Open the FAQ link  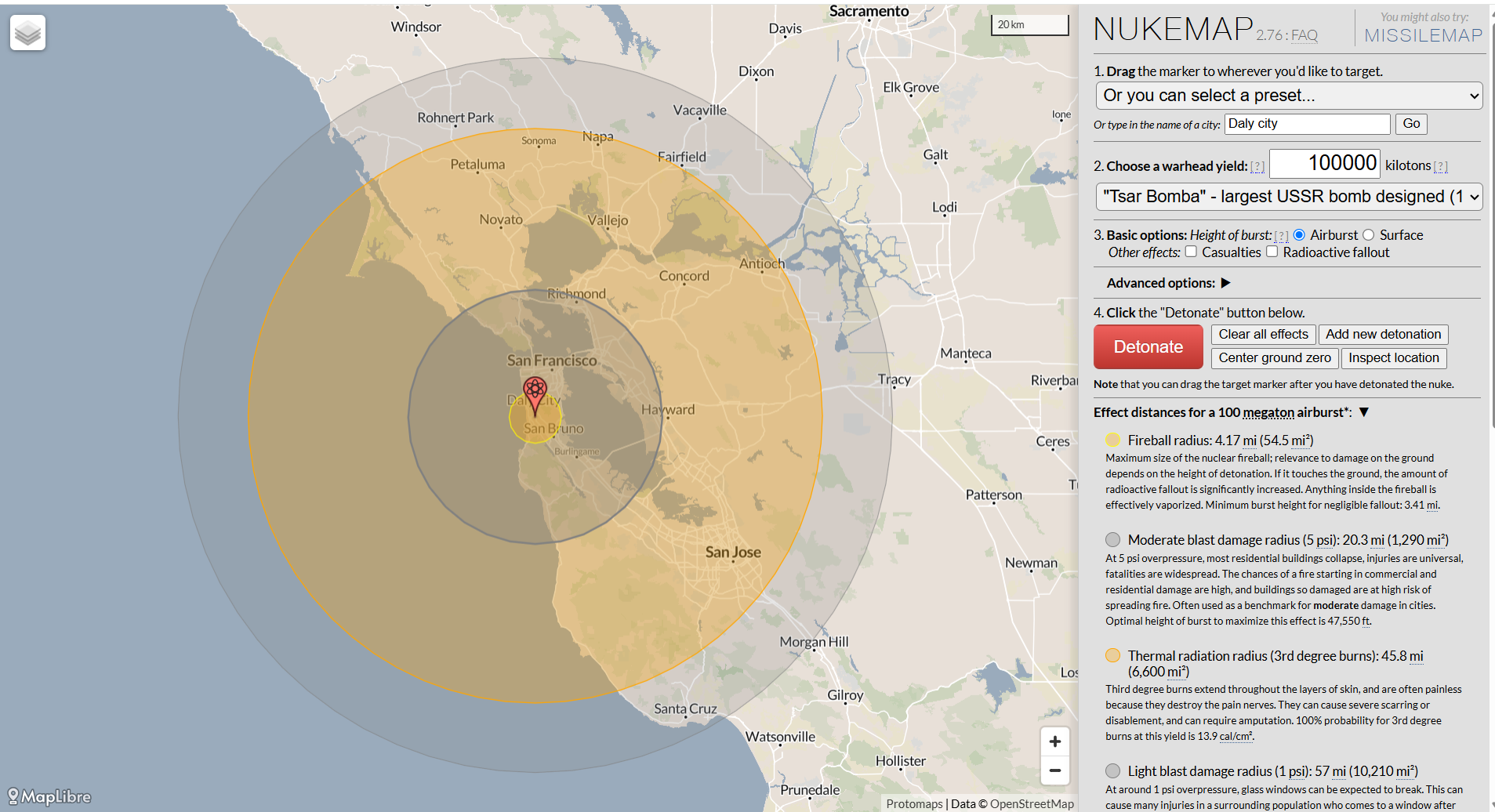click(x=1304, y=35)
